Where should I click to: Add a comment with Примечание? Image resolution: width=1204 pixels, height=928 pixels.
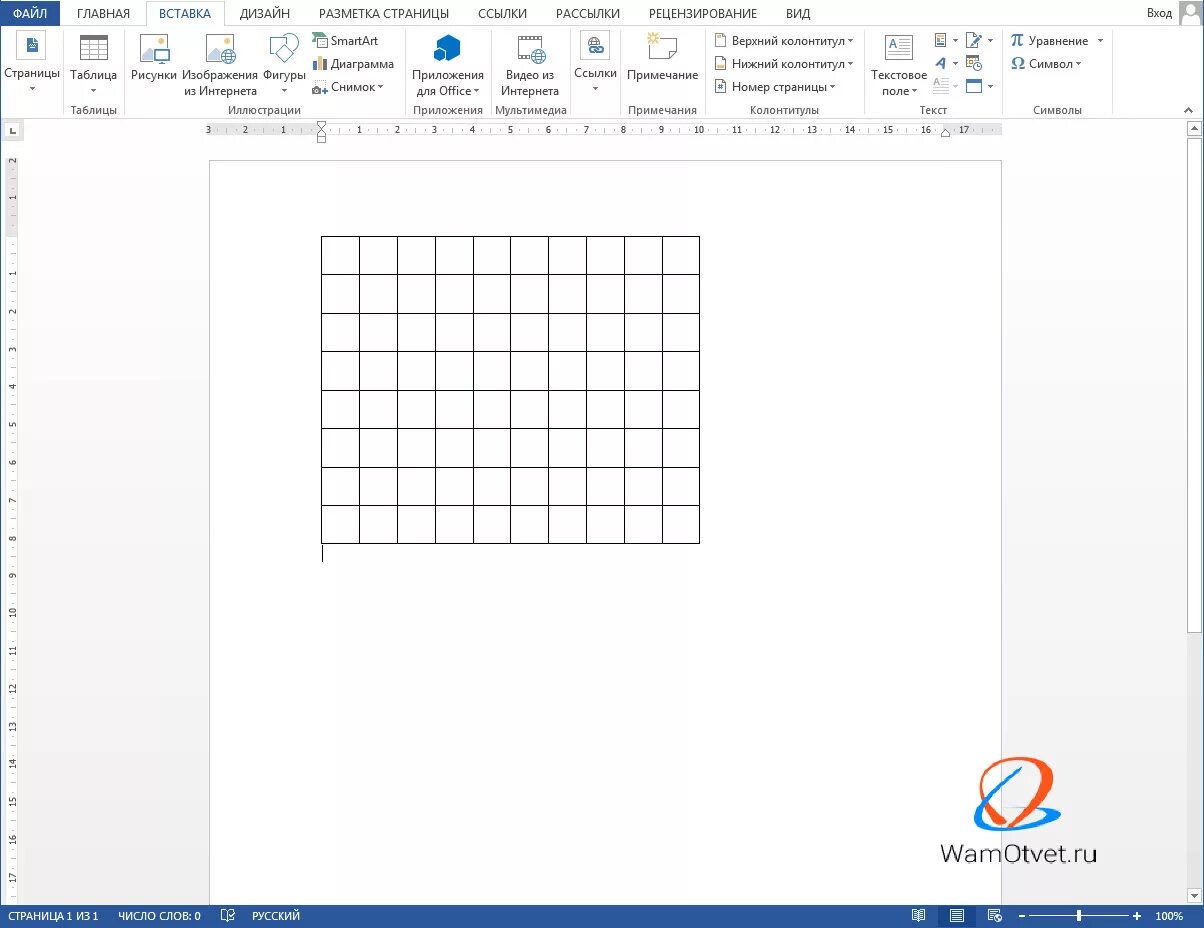pyautogui.click(x=662, y=58)
